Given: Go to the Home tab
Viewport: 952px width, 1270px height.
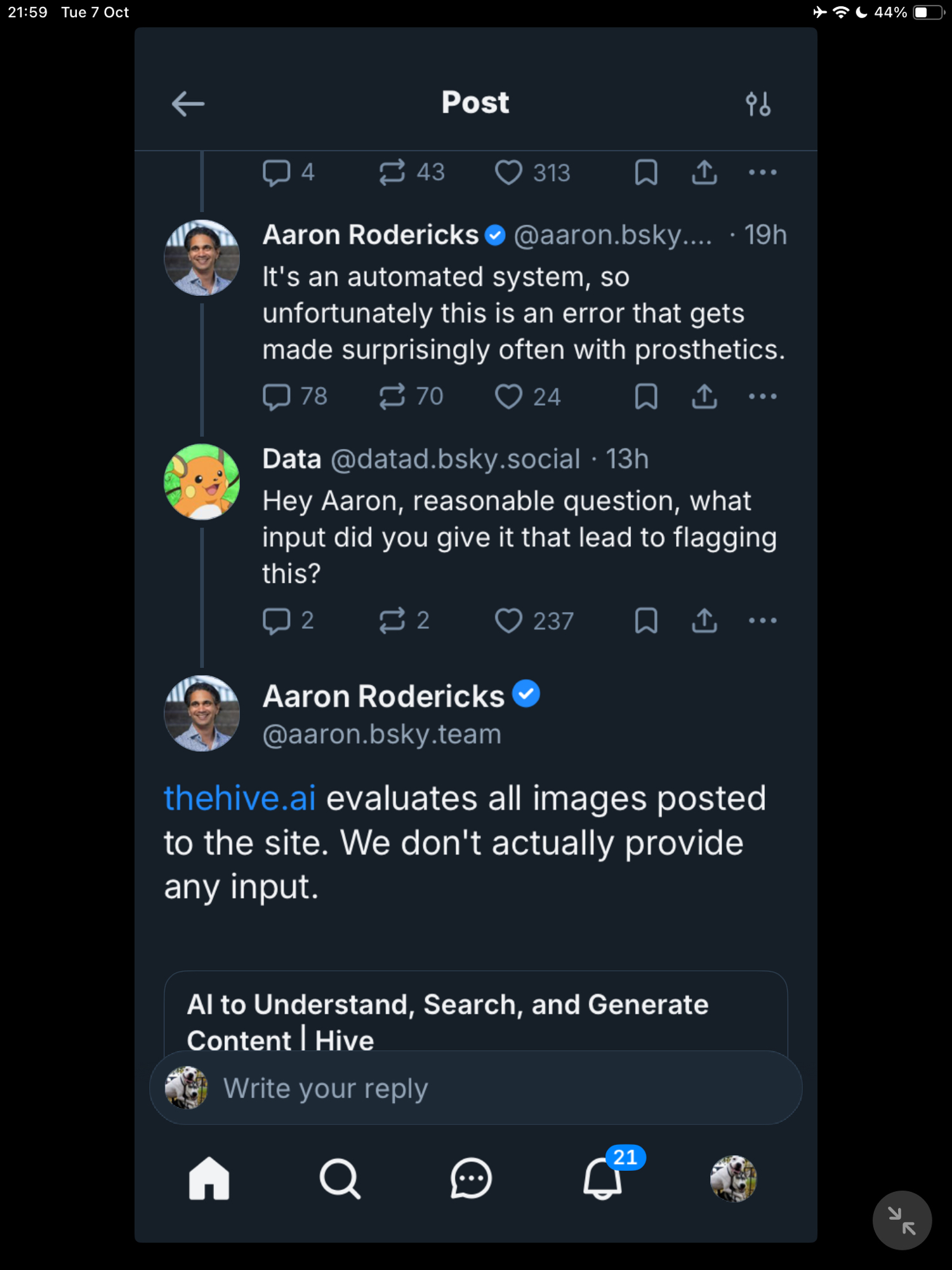Looking at the screenshot, I should 209,1179.
